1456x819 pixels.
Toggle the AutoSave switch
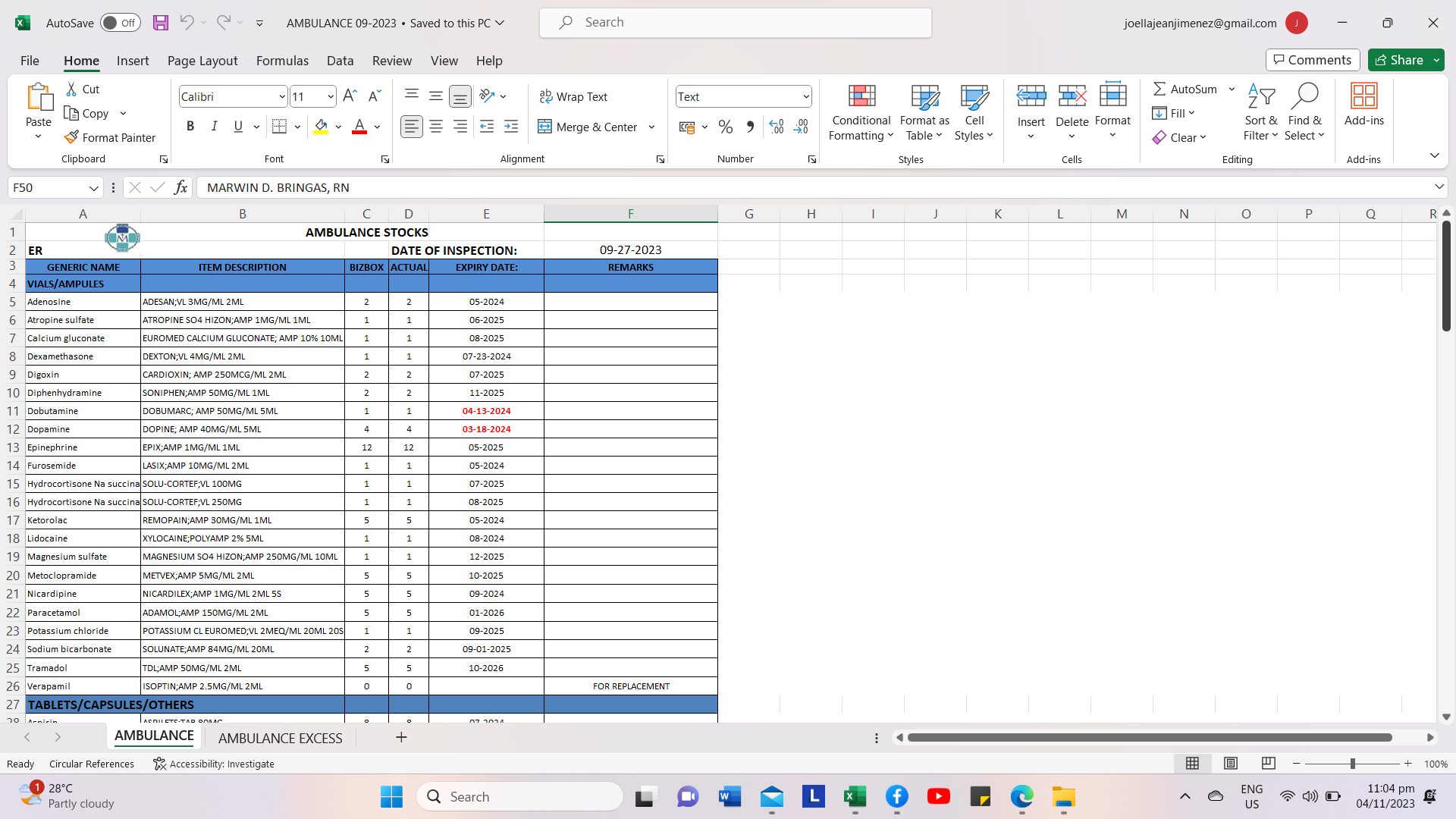point(119,23)
